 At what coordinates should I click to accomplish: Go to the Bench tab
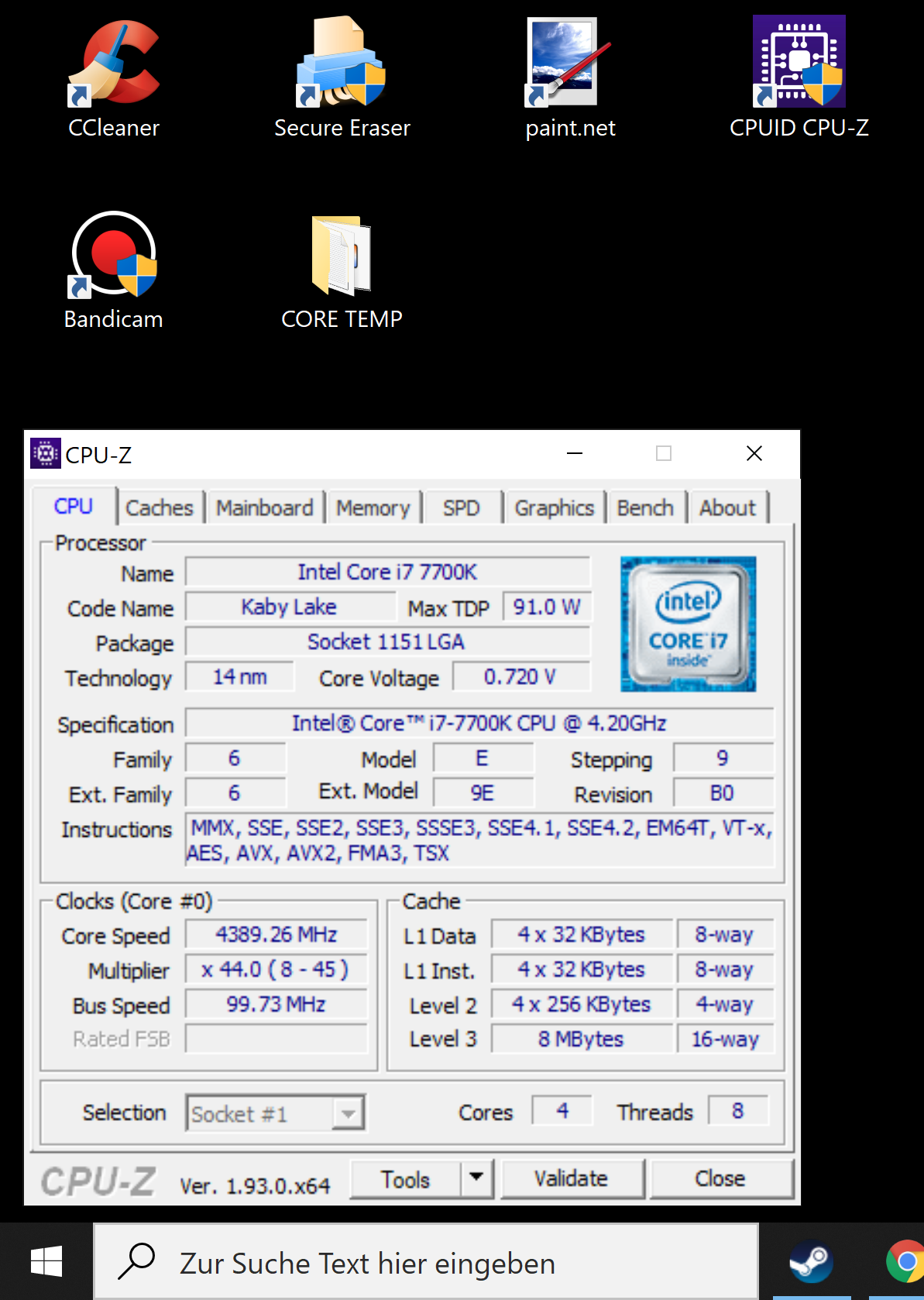[645, 508]
